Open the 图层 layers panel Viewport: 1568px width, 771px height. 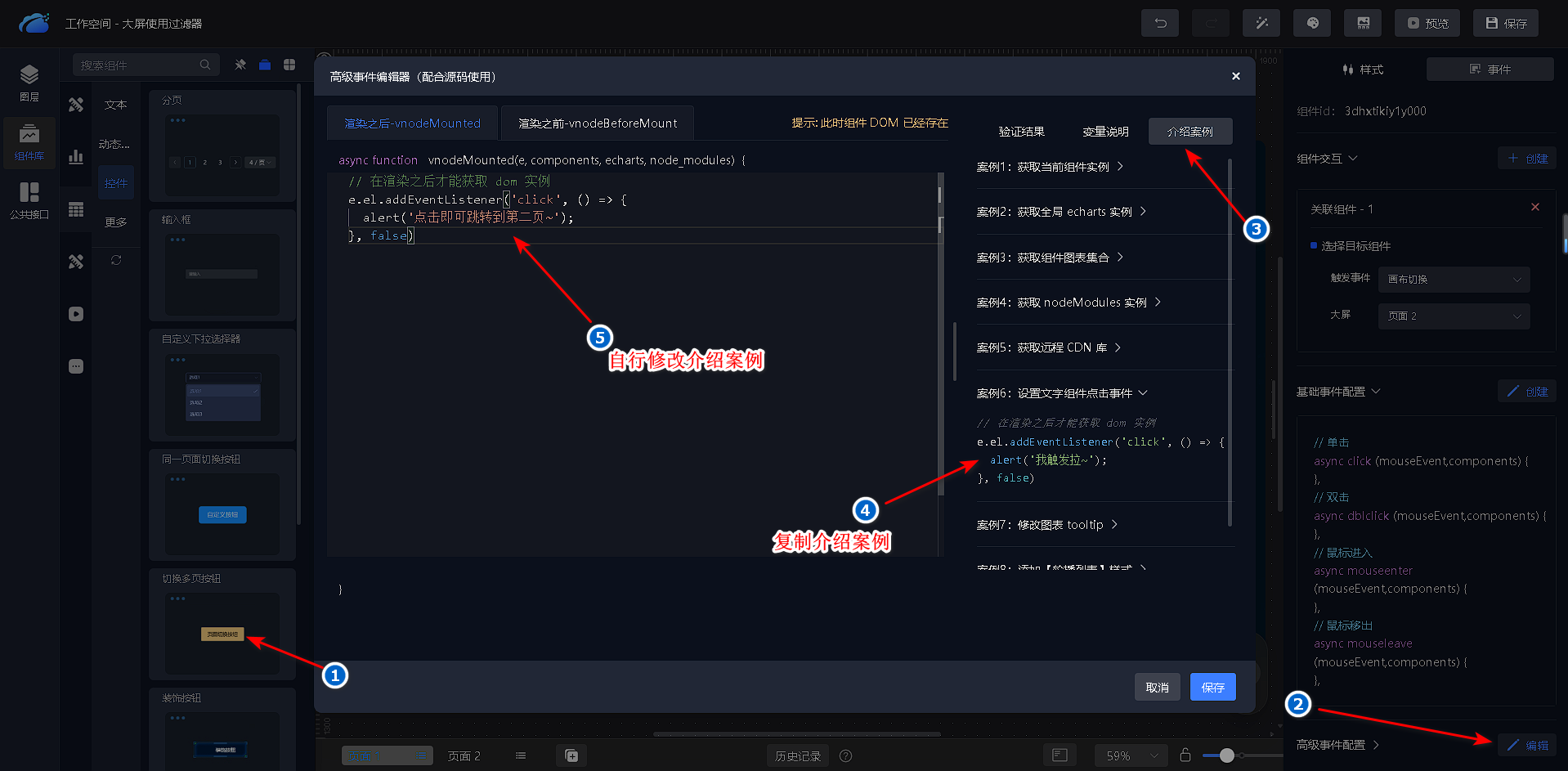[x=29, y=83]
